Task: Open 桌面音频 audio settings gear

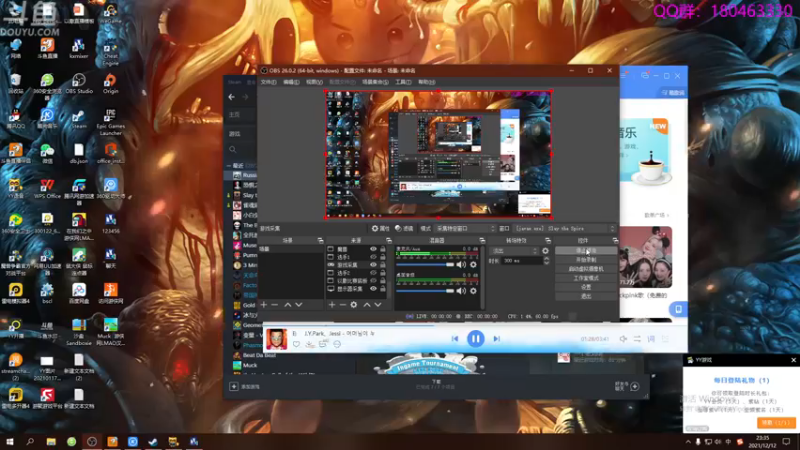Action: point(473,291)
